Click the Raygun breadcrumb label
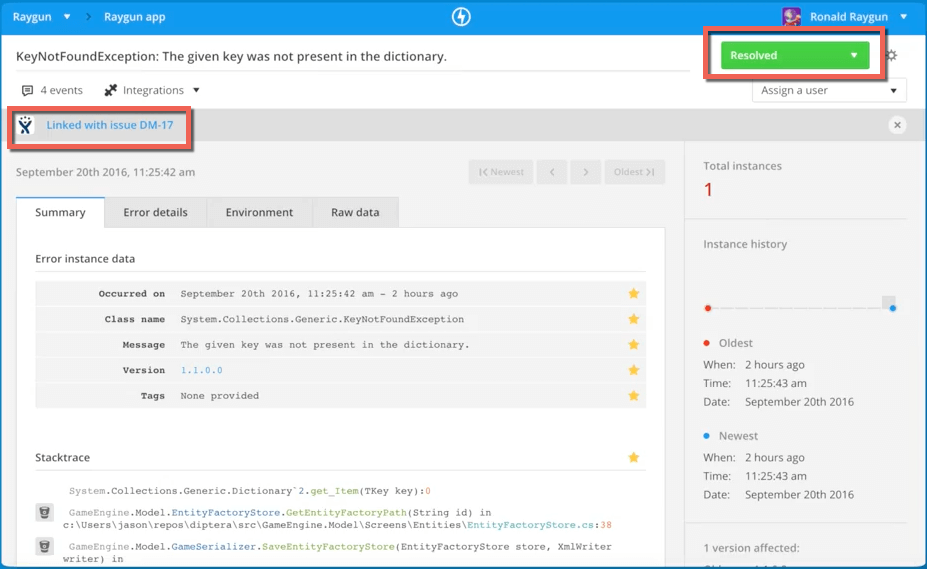Screen dimensions: 927x569 (32, 17)
